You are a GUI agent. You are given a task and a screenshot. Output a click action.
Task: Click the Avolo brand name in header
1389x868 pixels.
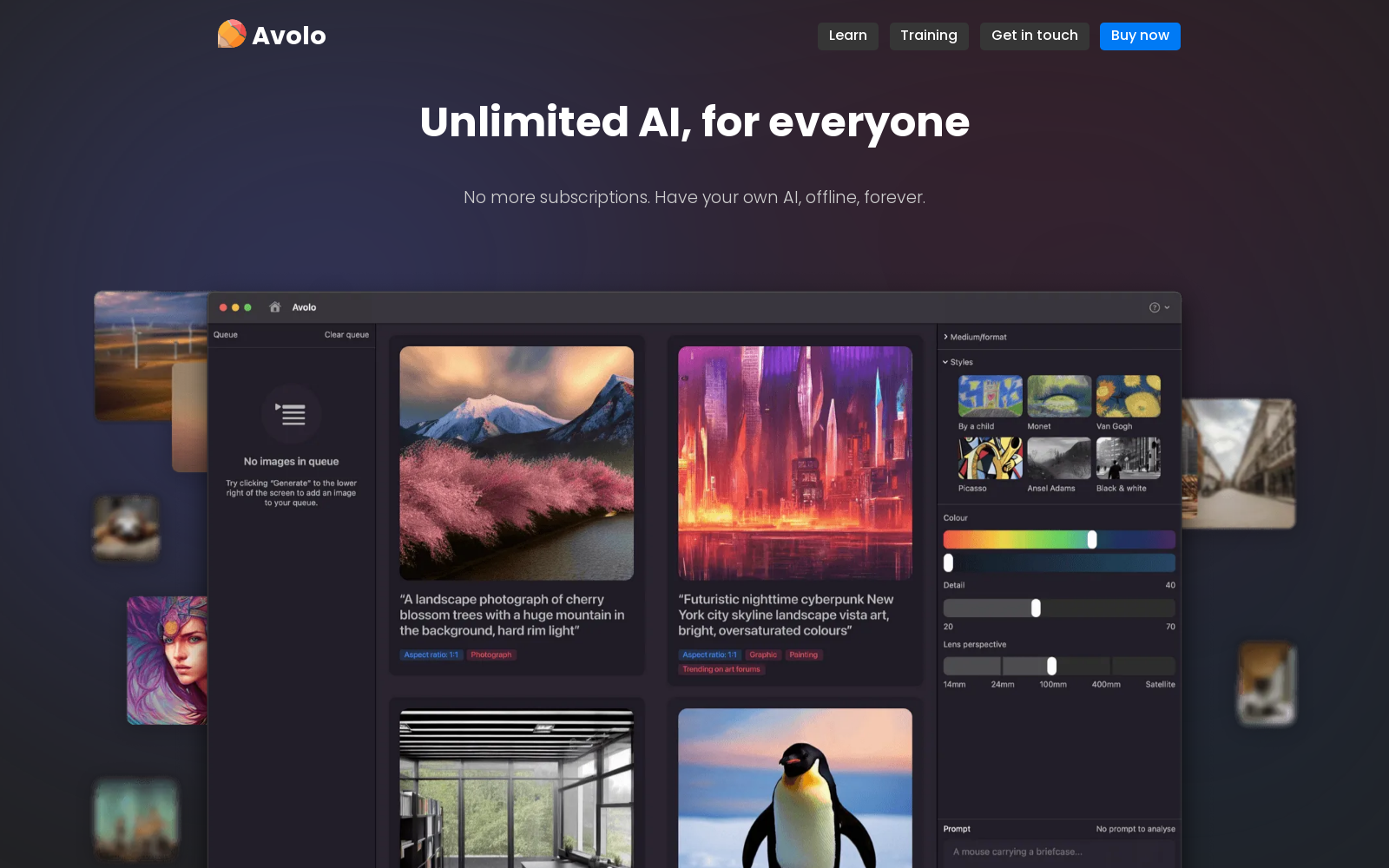pos(289,36)
